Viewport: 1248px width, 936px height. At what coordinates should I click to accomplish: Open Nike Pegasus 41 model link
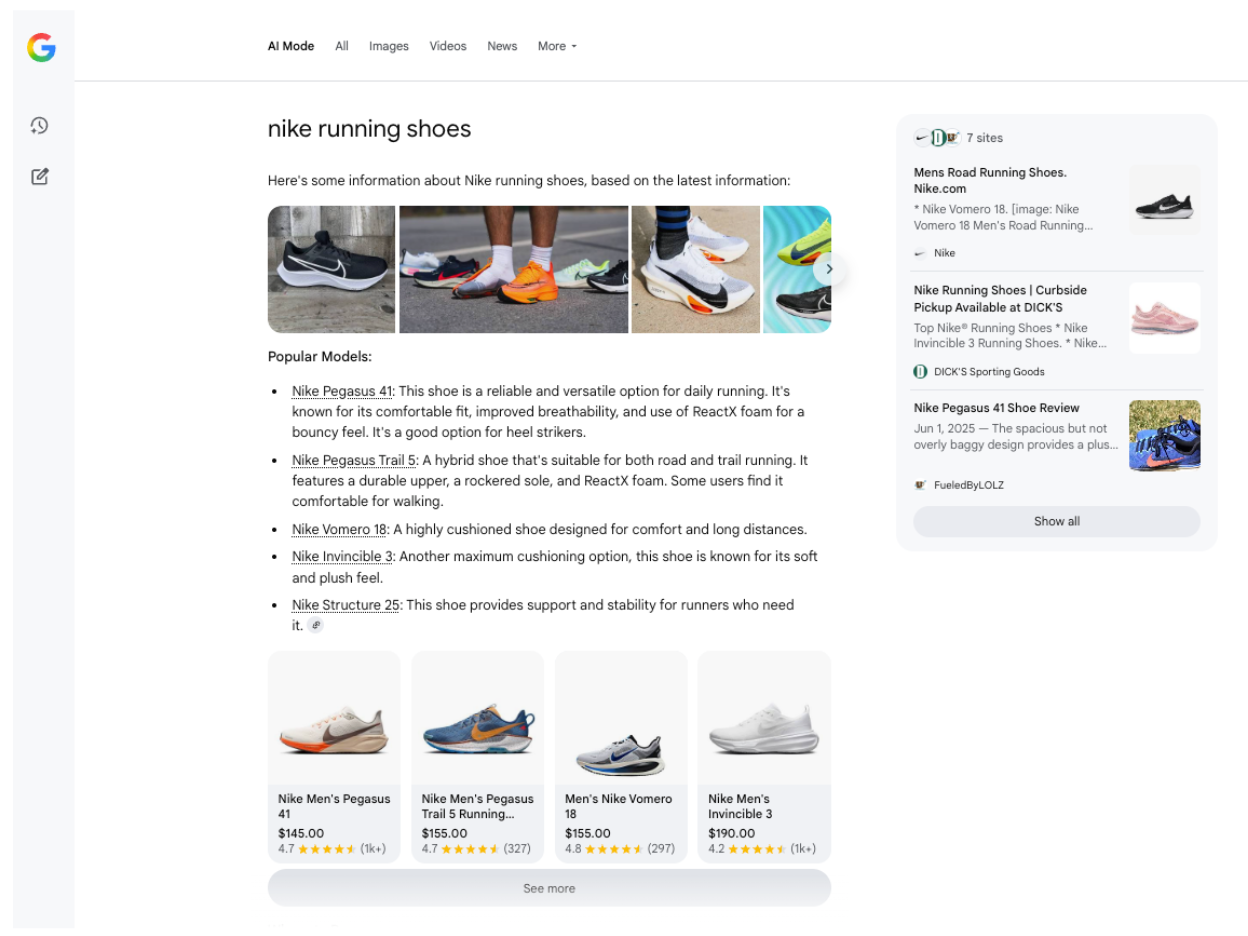(x=342, y=391)
